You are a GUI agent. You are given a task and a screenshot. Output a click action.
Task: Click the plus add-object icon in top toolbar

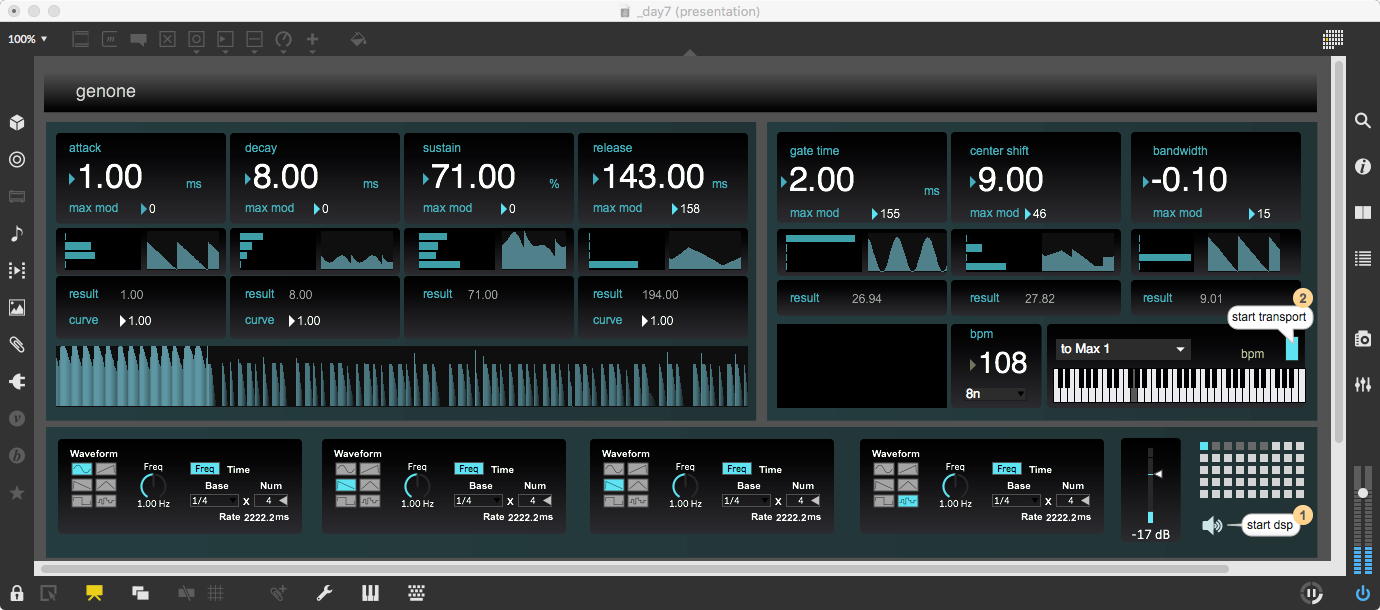coord(312,40)
